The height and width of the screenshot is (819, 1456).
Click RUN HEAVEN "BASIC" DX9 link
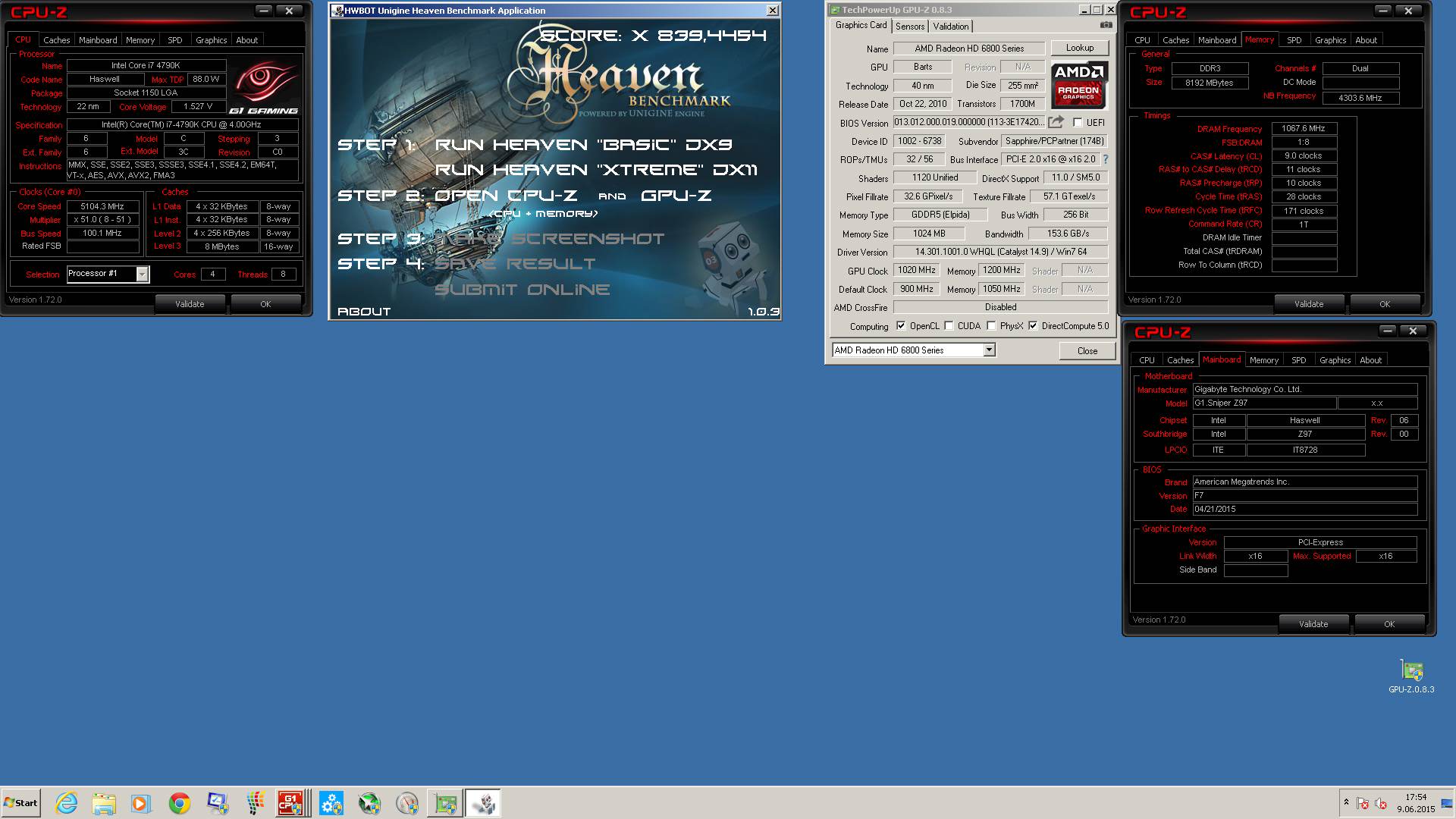pos(584,145)
